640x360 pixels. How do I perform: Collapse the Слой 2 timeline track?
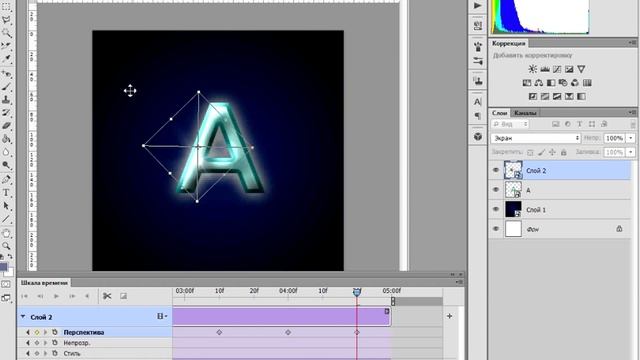[23, 317]
